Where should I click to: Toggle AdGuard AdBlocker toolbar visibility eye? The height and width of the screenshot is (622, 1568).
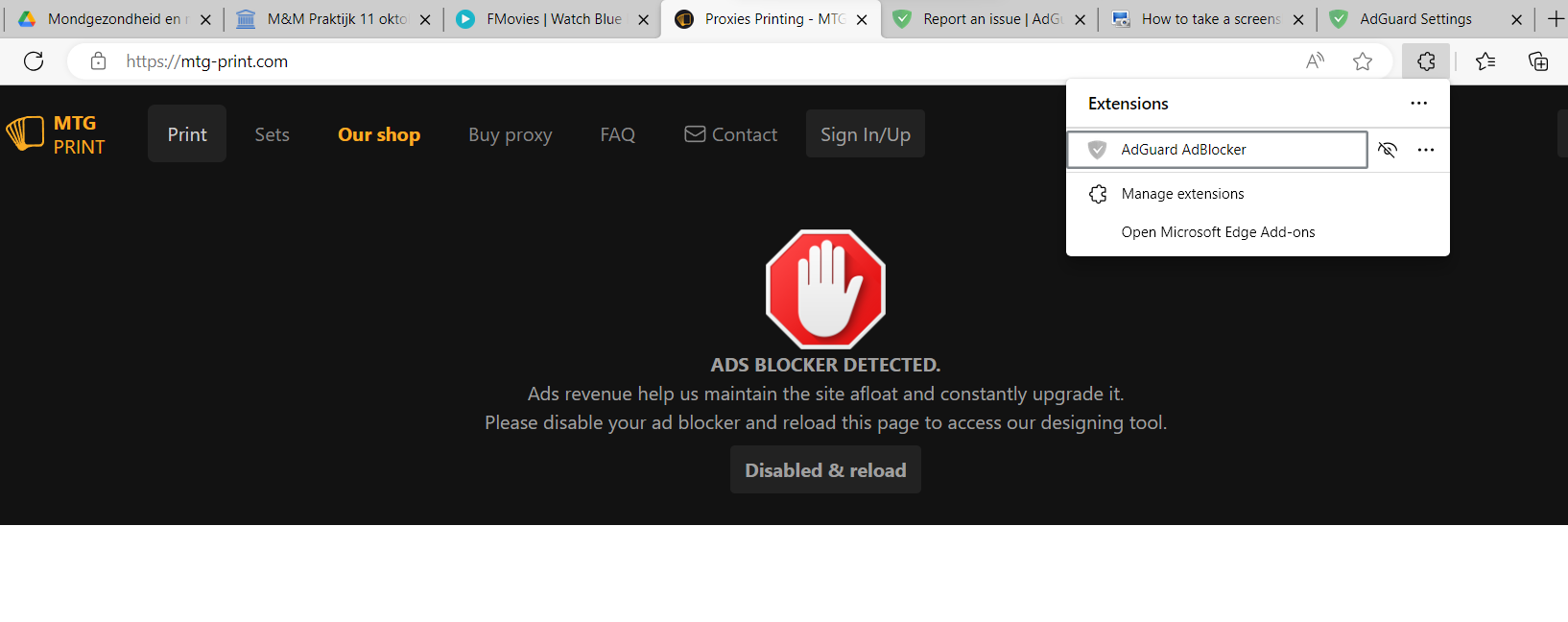tap(1387, 150)
